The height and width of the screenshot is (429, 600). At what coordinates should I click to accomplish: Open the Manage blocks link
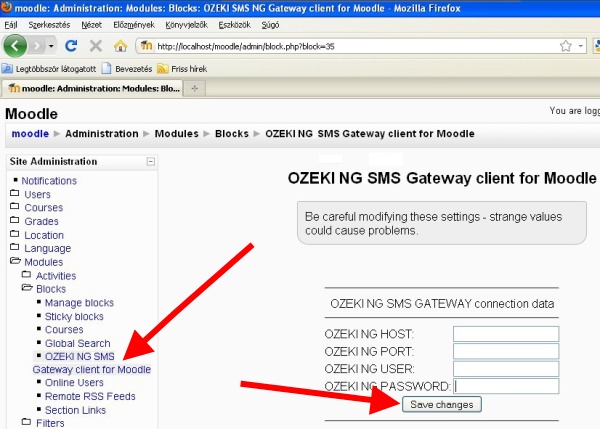point(79,303)
